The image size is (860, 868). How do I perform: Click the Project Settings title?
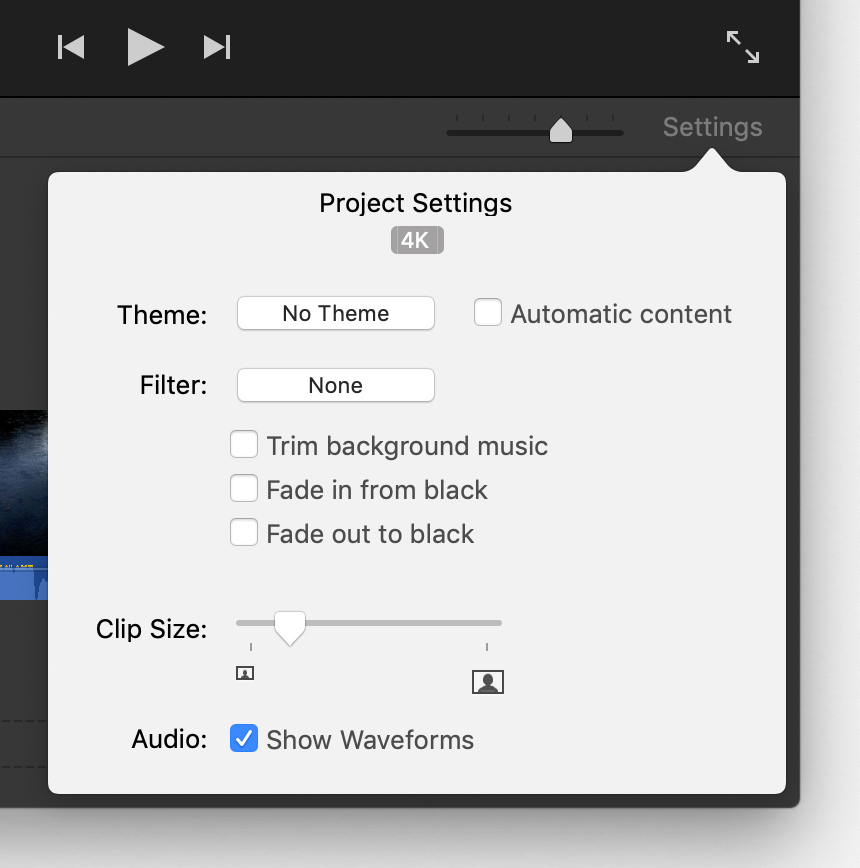pyautogui.click(x=416, y=203)
